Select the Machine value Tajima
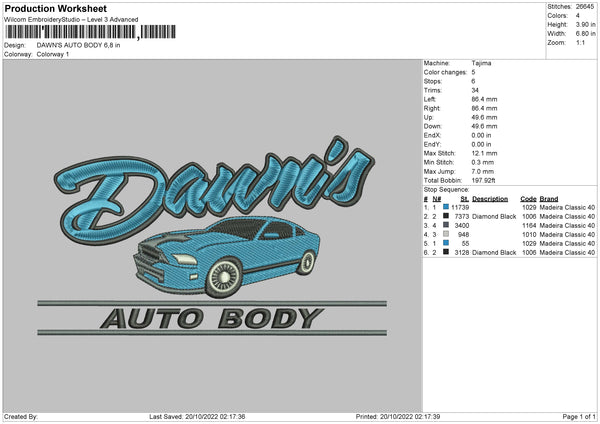Viewport: 600px width, 424px height. pos(481,62)
